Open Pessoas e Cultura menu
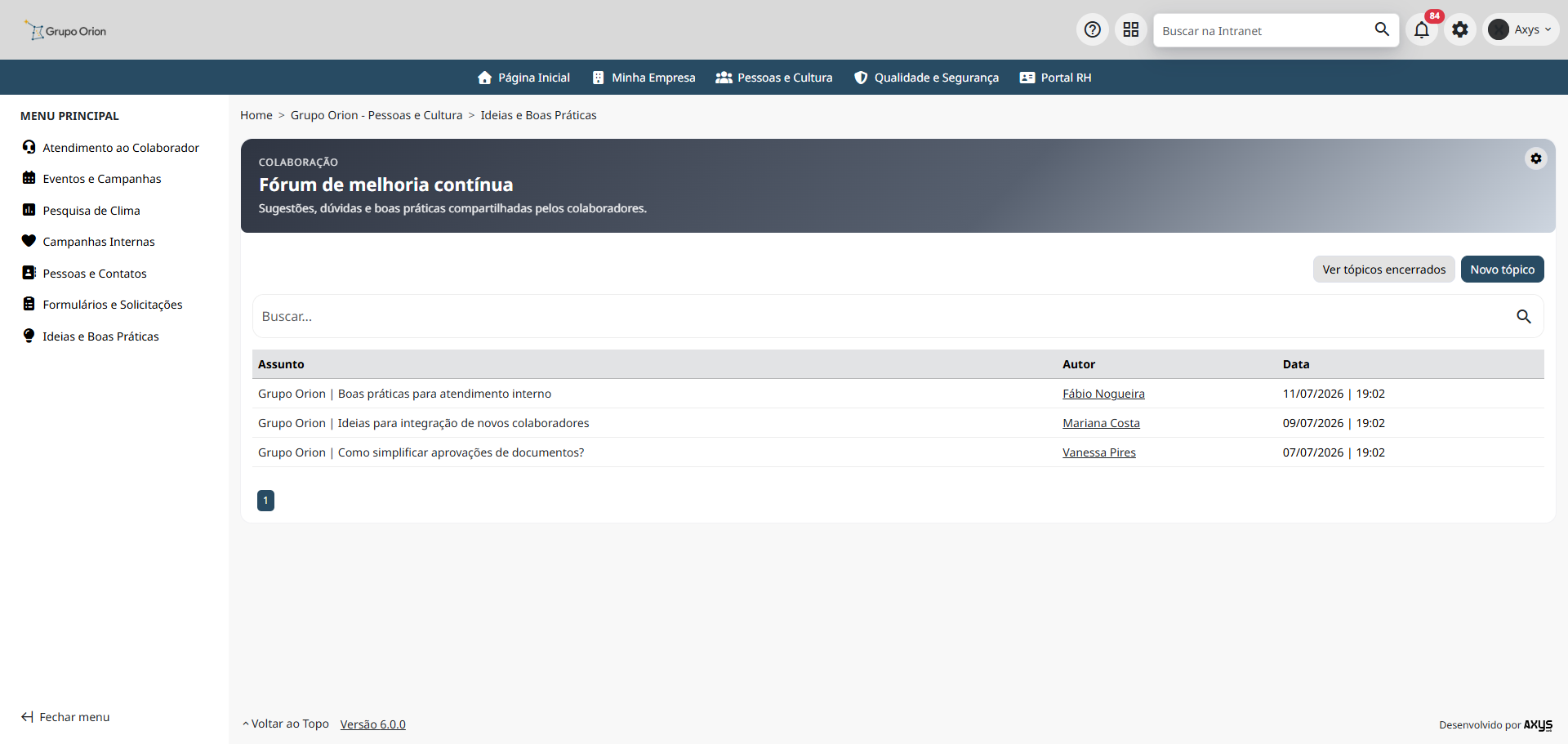This screenshot has width=1568, height=744. coord(774,78)
